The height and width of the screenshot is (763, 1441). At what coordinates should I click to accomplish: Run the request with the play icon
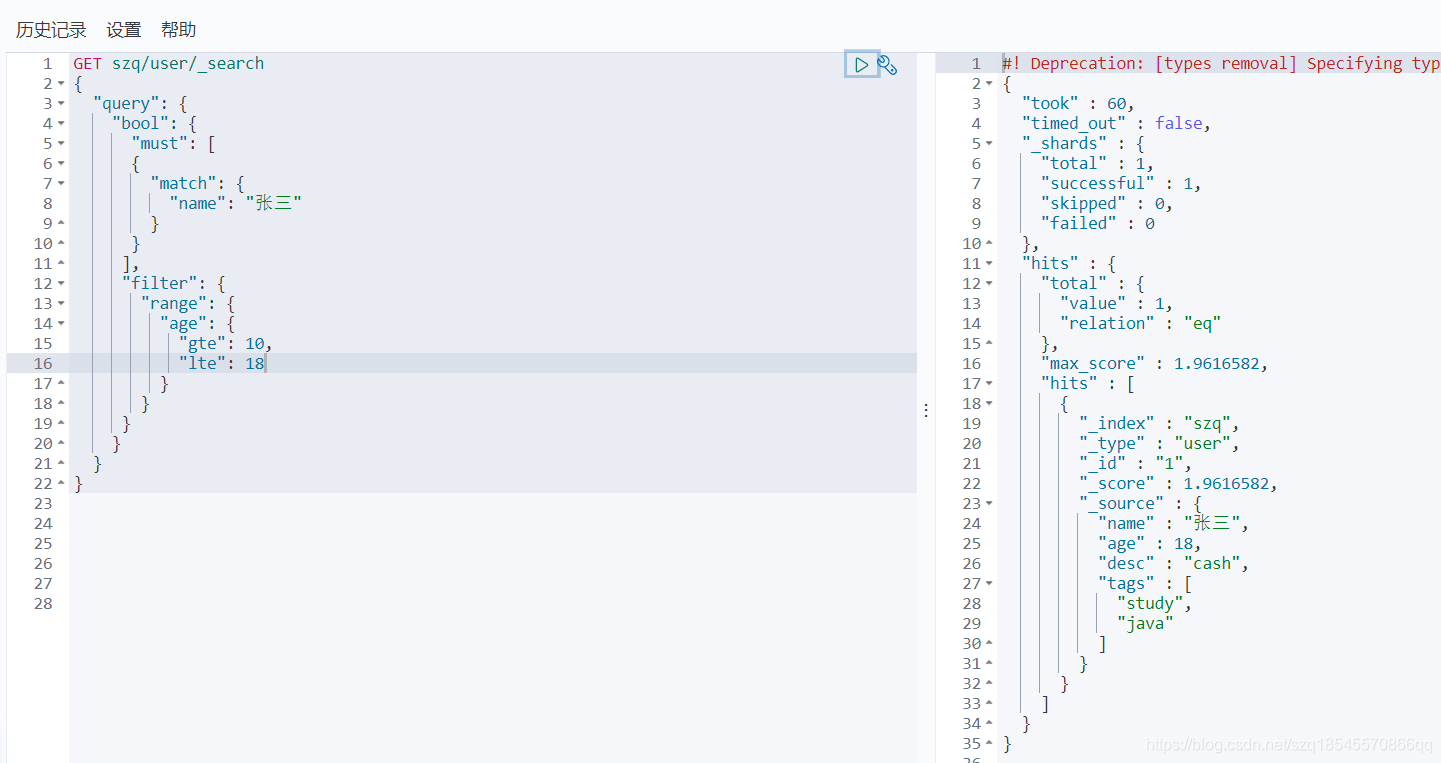point(861,65)
